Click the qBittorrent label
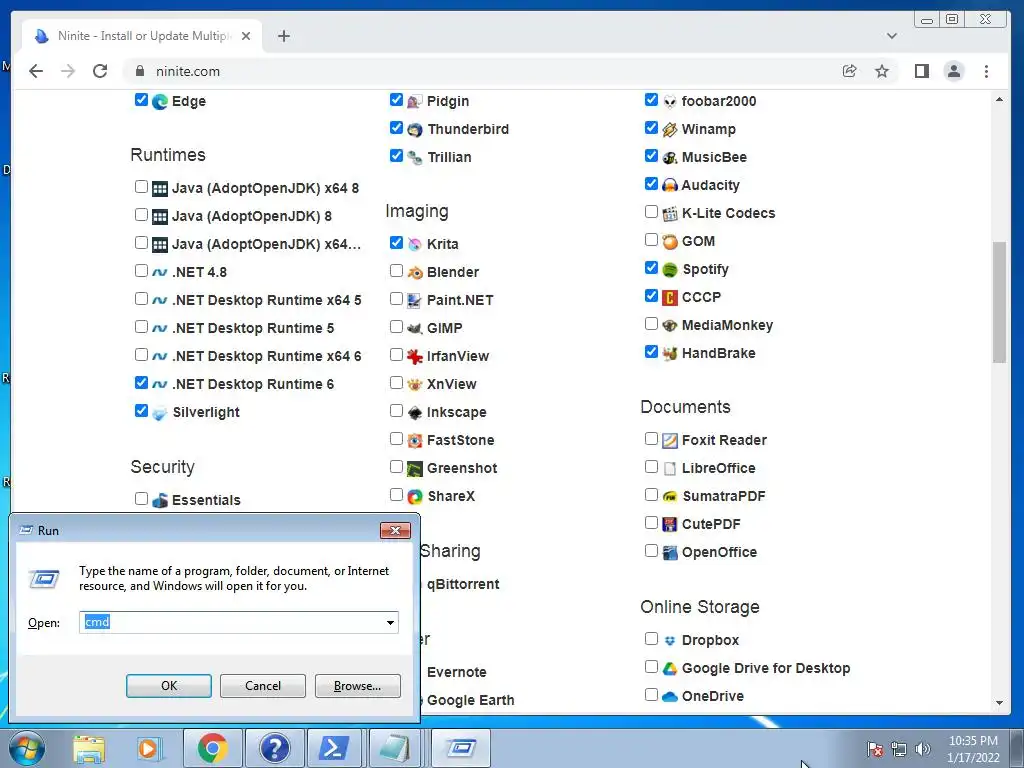 point(463,584)
